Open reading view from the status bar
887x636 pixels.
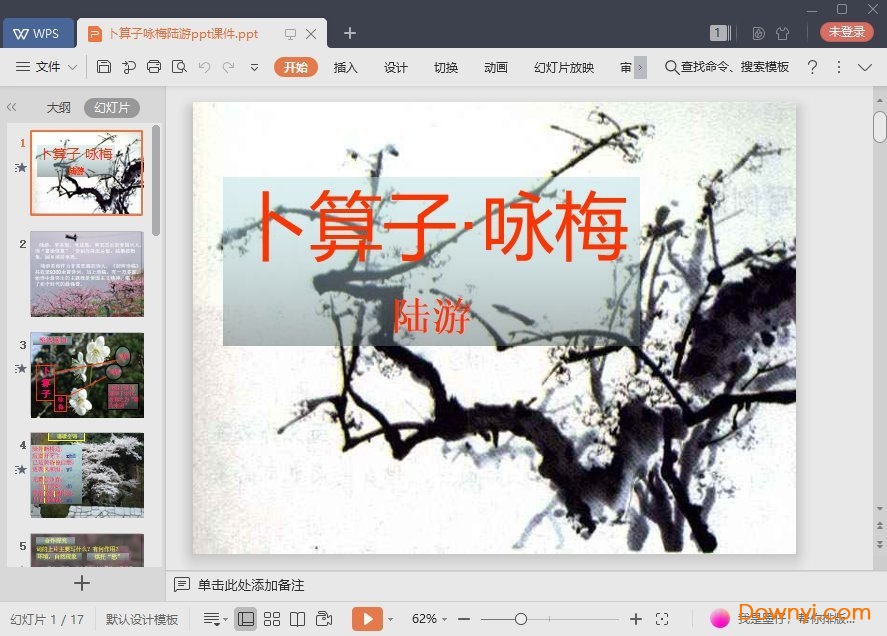(299, 618)
